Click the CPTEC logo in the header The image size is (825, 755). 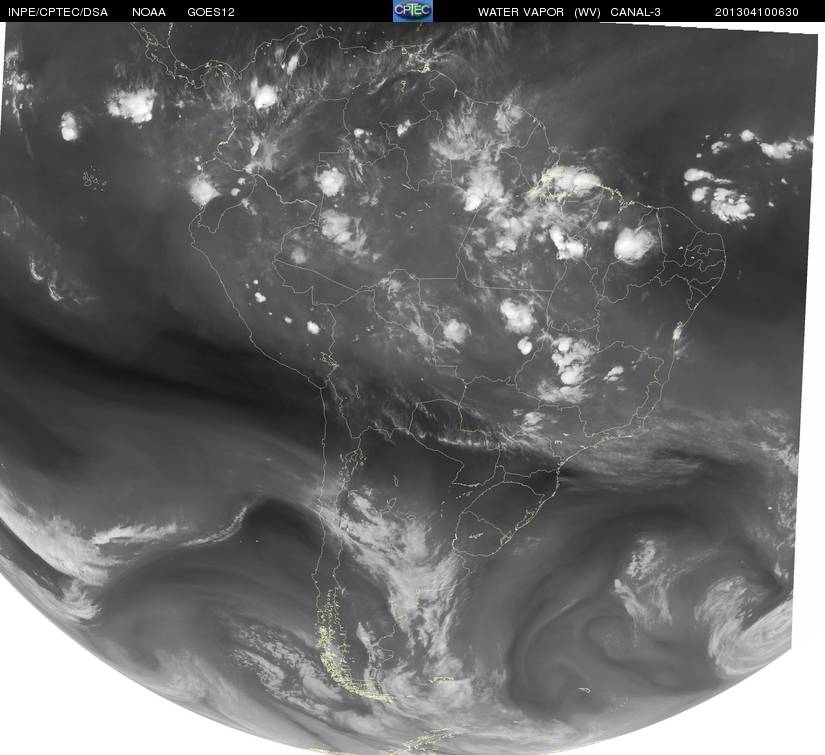click(413, 11)
